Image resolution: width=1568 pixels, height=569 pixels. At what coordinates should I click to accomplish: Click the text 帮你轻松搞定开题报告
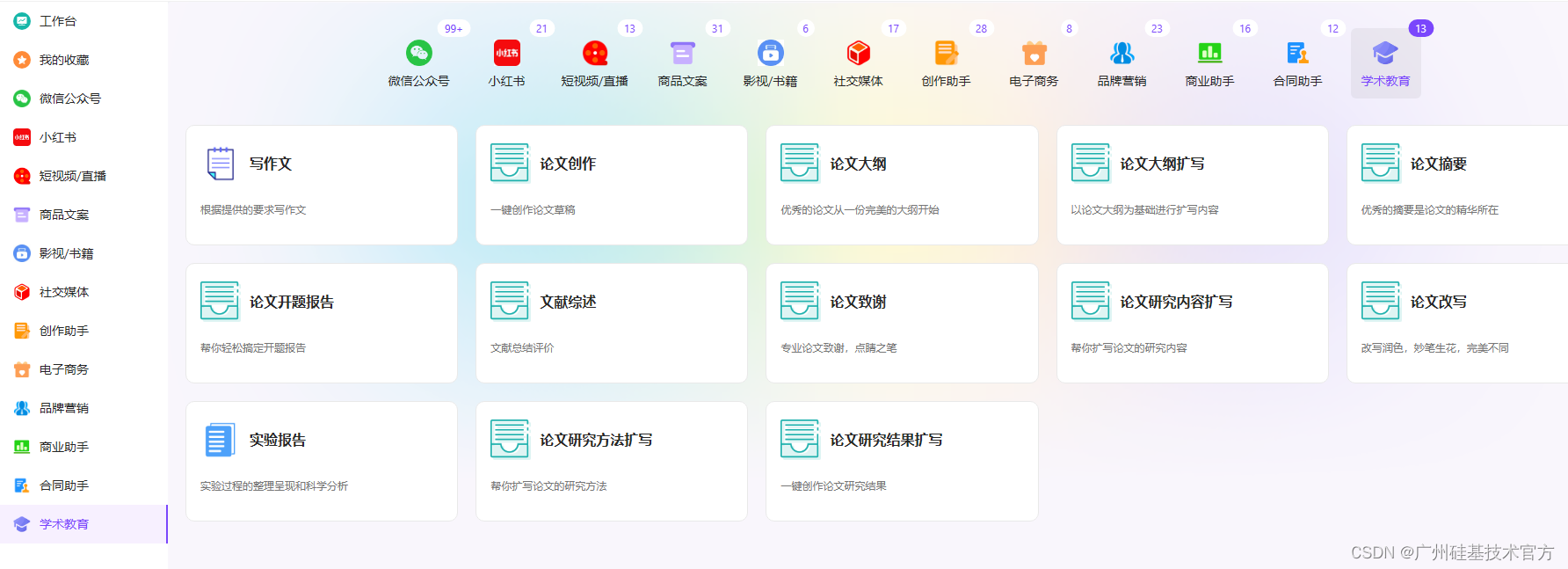pos(253,348)
